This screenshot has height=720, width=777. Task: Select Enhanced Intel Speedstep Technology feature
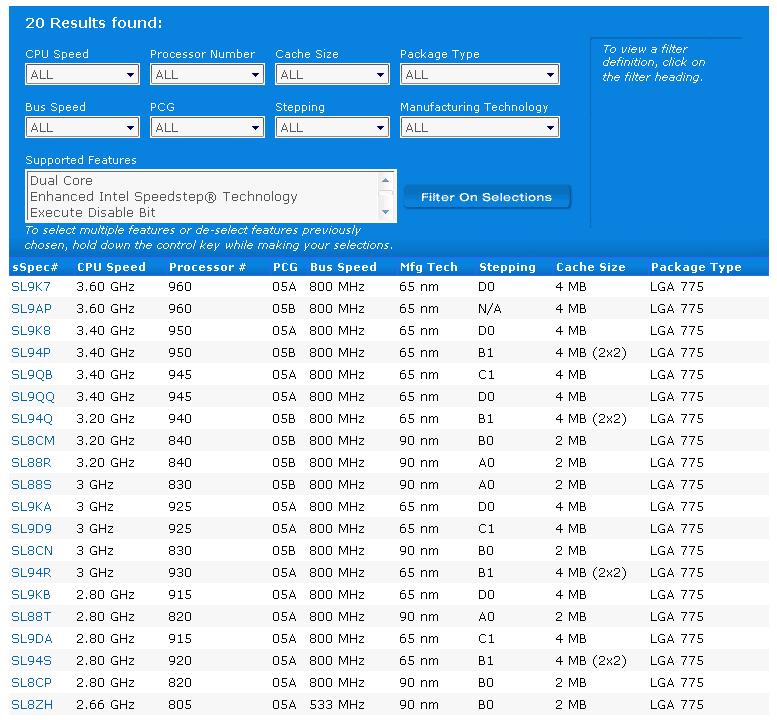pos(164,197)
